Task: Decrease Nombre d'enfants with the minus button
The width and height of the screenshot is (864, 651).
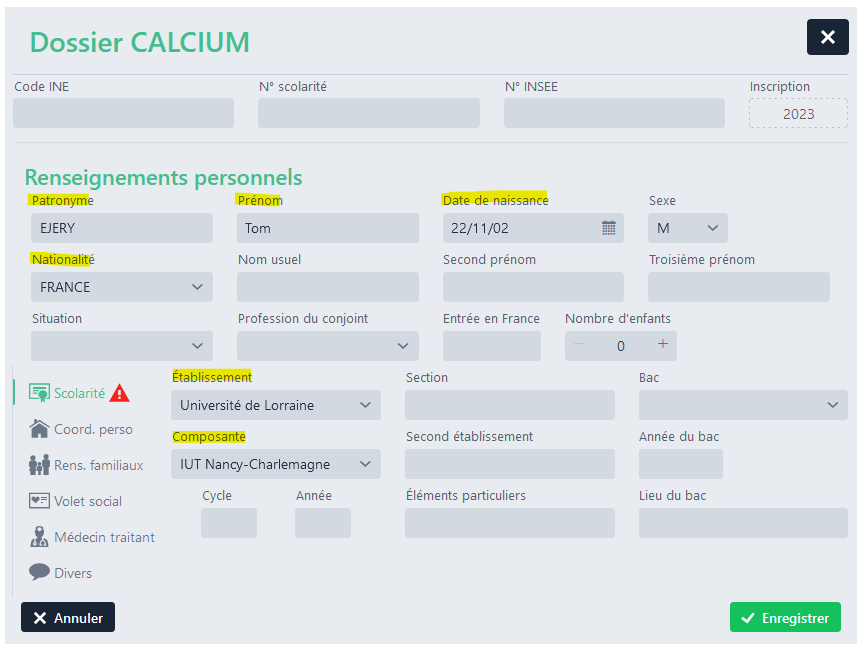Action: pyautogui.click(x=579, y=345)
